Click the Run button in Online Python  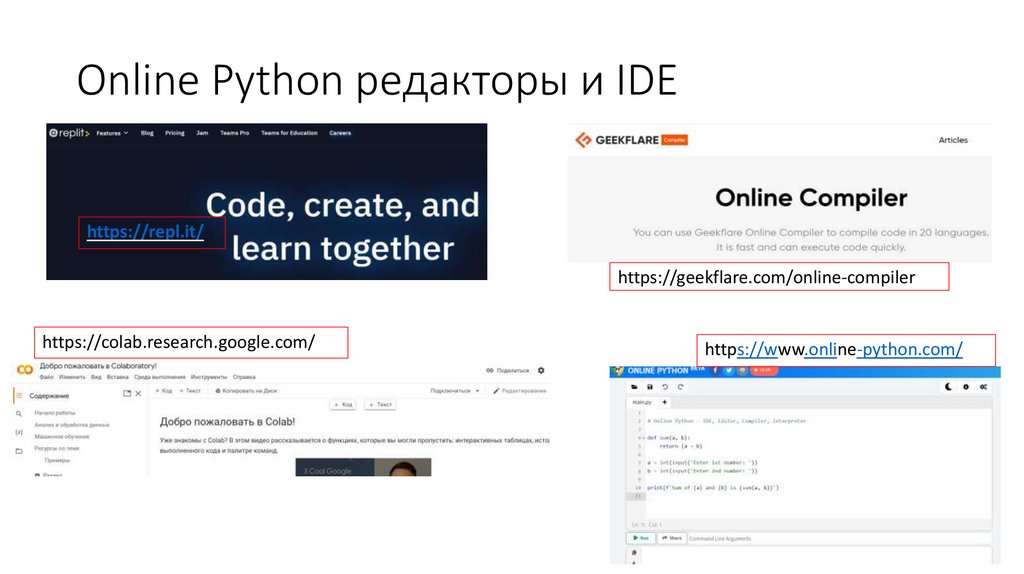(641, 538)
